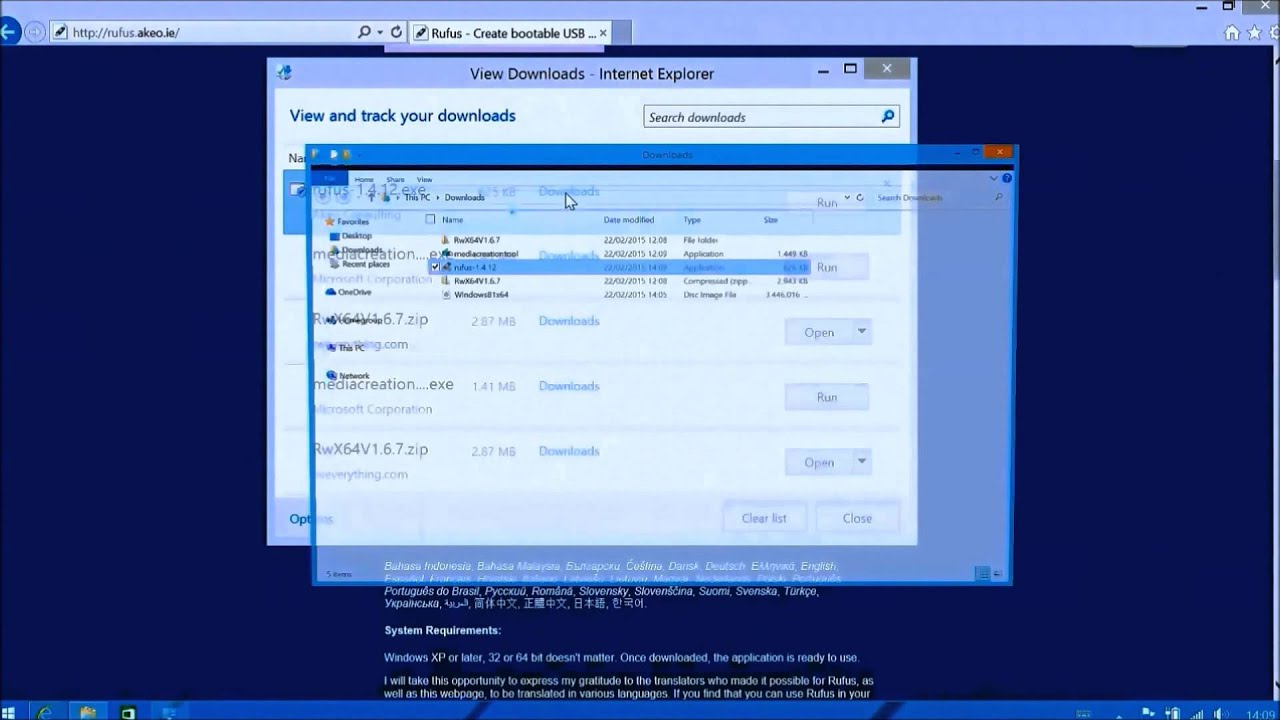1280x720 pixels.
Task: Open the Share ribbon tab
Action: click(x=394, y=179)
